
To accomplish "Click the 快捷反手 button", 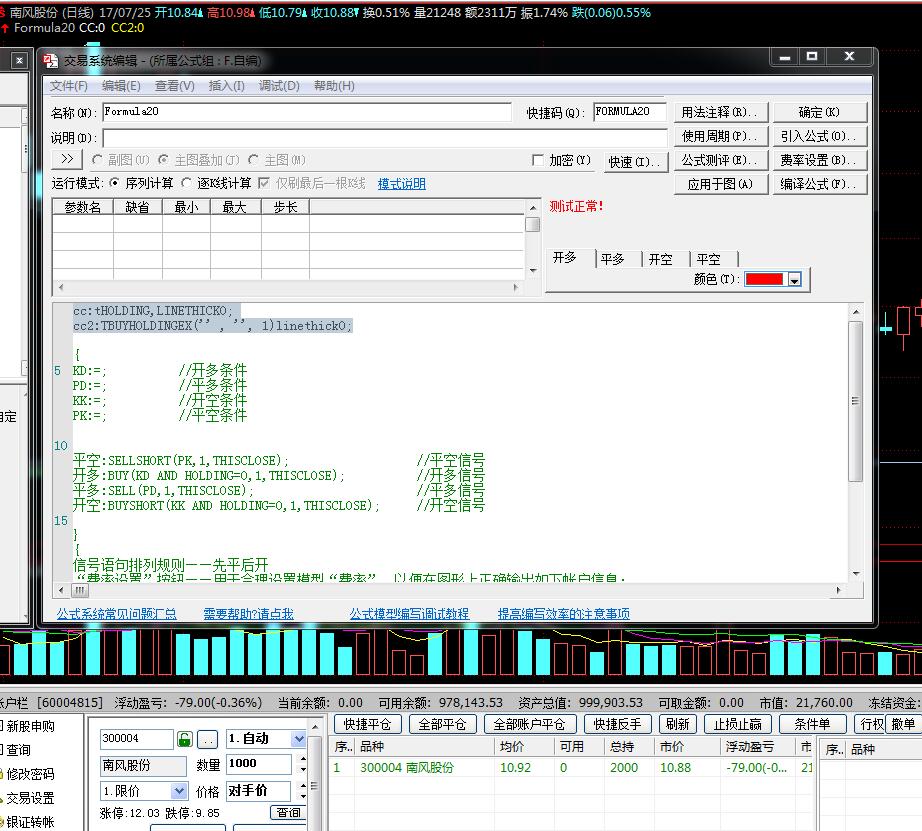I will click(x=617, y=724).
